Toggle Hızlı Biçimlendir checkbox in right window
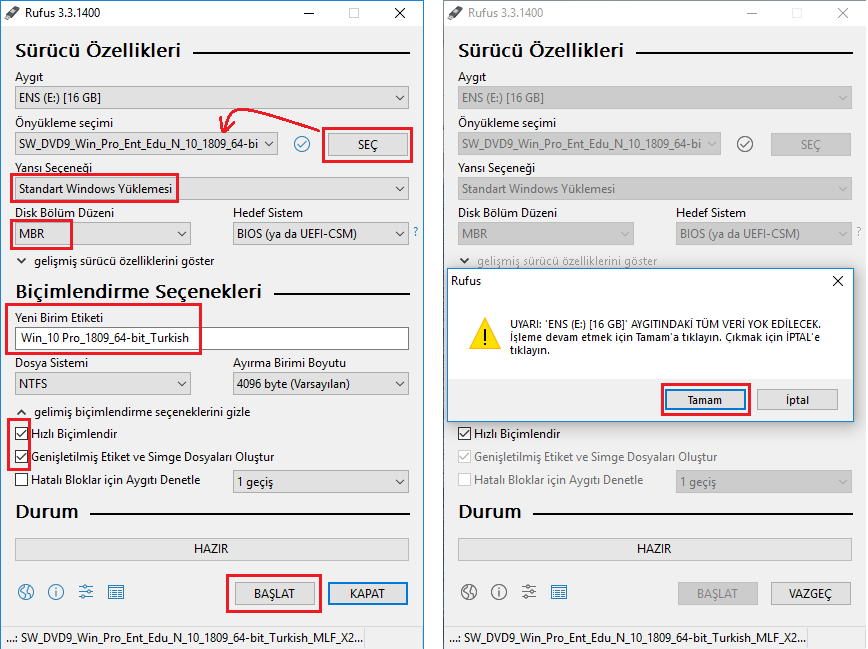 [464, 434]
